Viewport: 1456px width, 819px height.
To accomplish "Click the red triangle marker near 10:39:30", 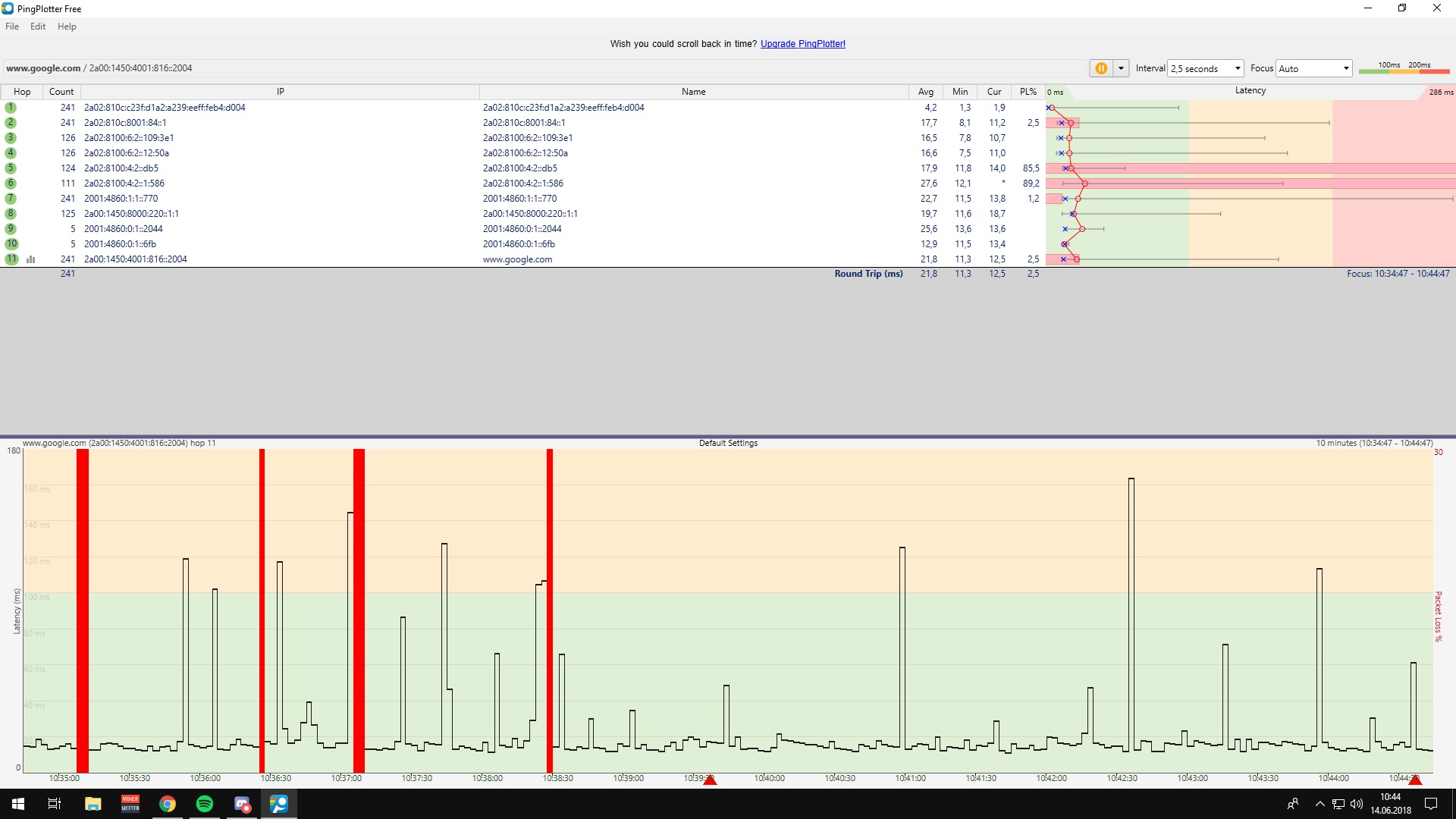I will point(710,780).
